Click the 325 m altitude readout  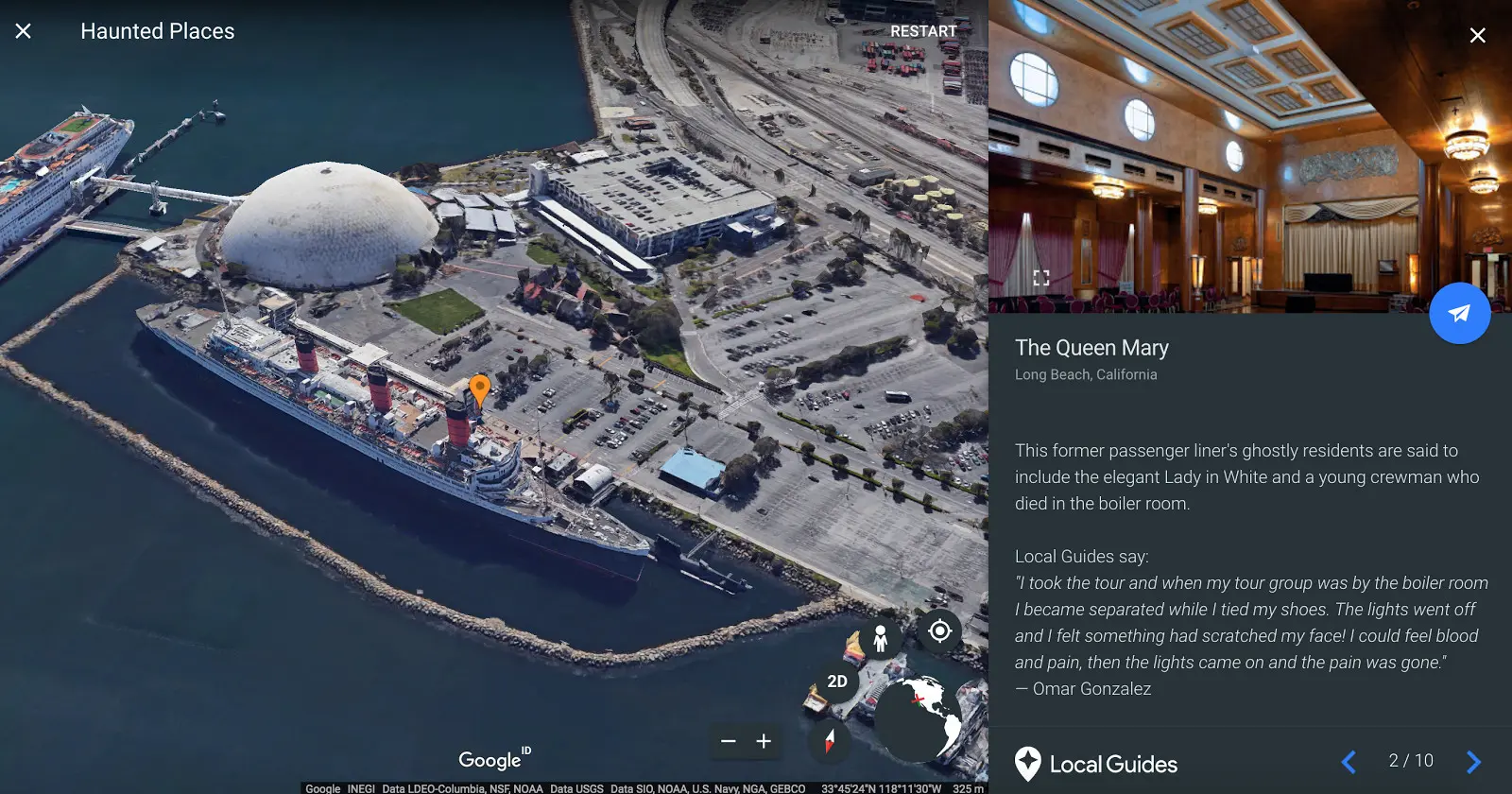[968, 788]
